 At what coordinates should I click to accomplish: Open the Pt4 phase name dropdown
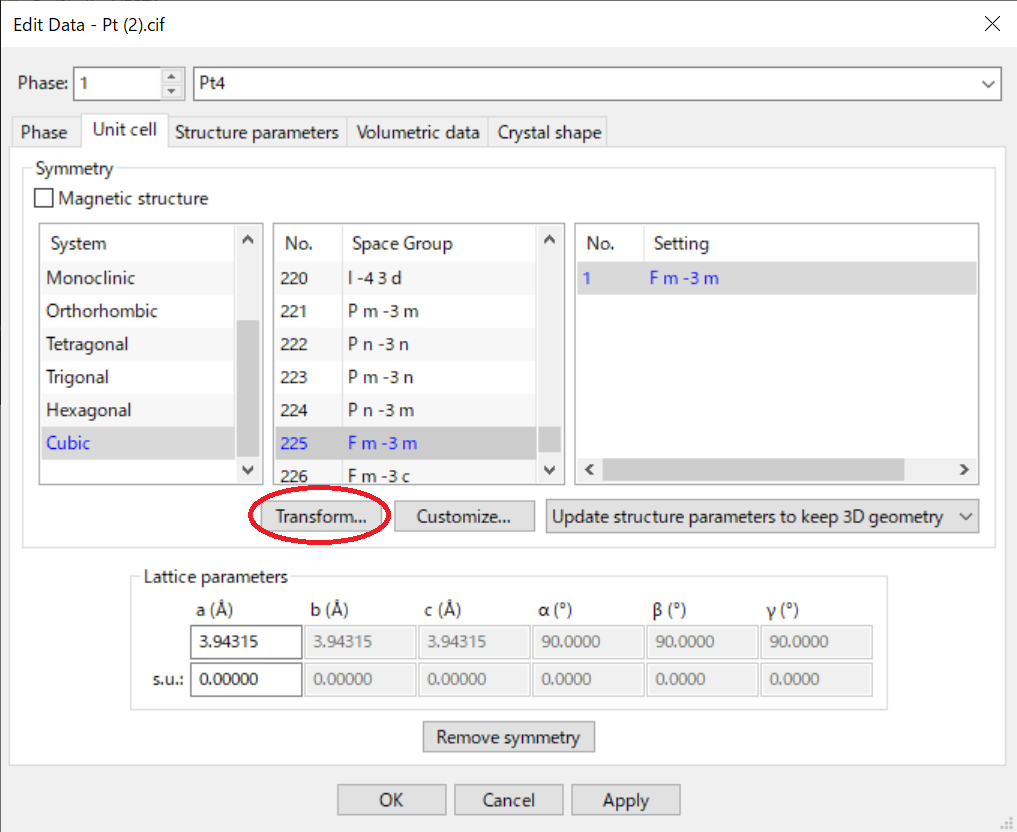pos(988,84)
